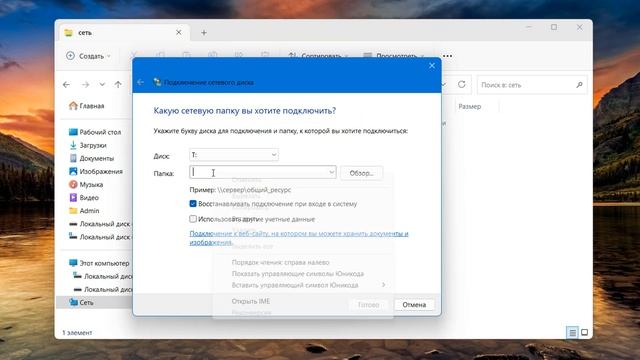Select Этот компьютер in the sidebar
This screenshot has width=640, height=360.
click(x=99, y=263)
